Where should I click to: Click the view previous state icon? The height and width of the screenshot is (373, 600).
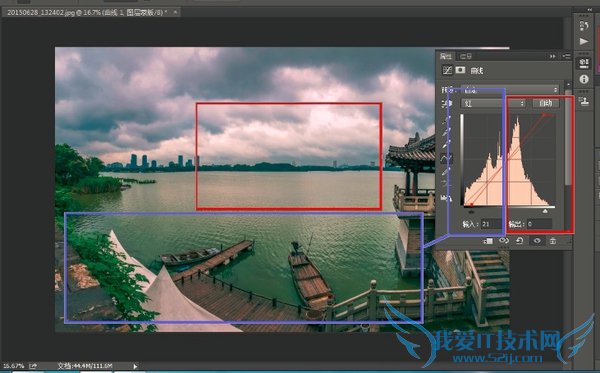click(x=504, y=241)
